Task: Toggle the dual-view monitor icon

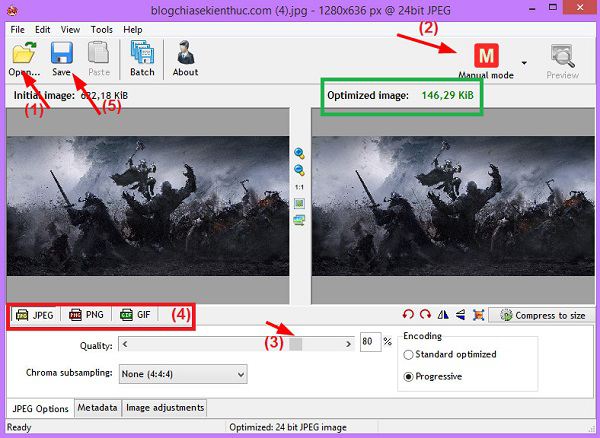Action: (299, 220)
